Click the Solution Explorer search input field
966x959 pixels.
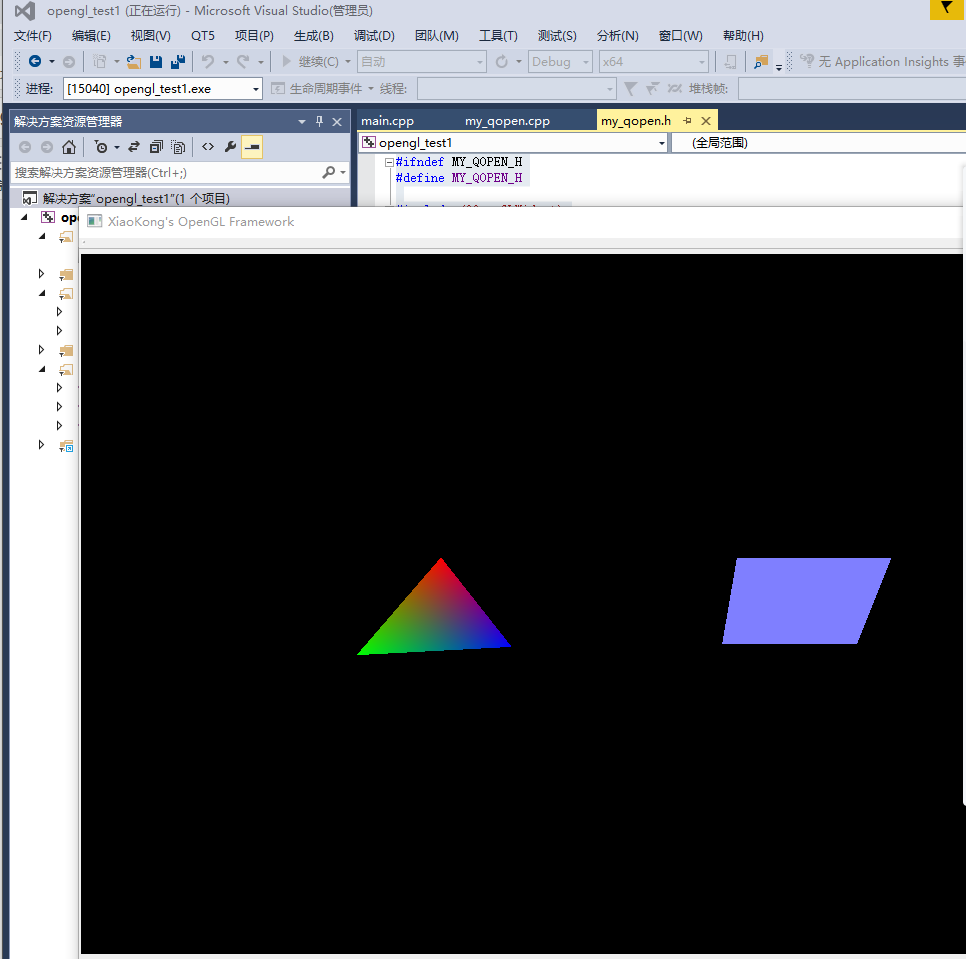pyautogui.click(x=166, y=173)
